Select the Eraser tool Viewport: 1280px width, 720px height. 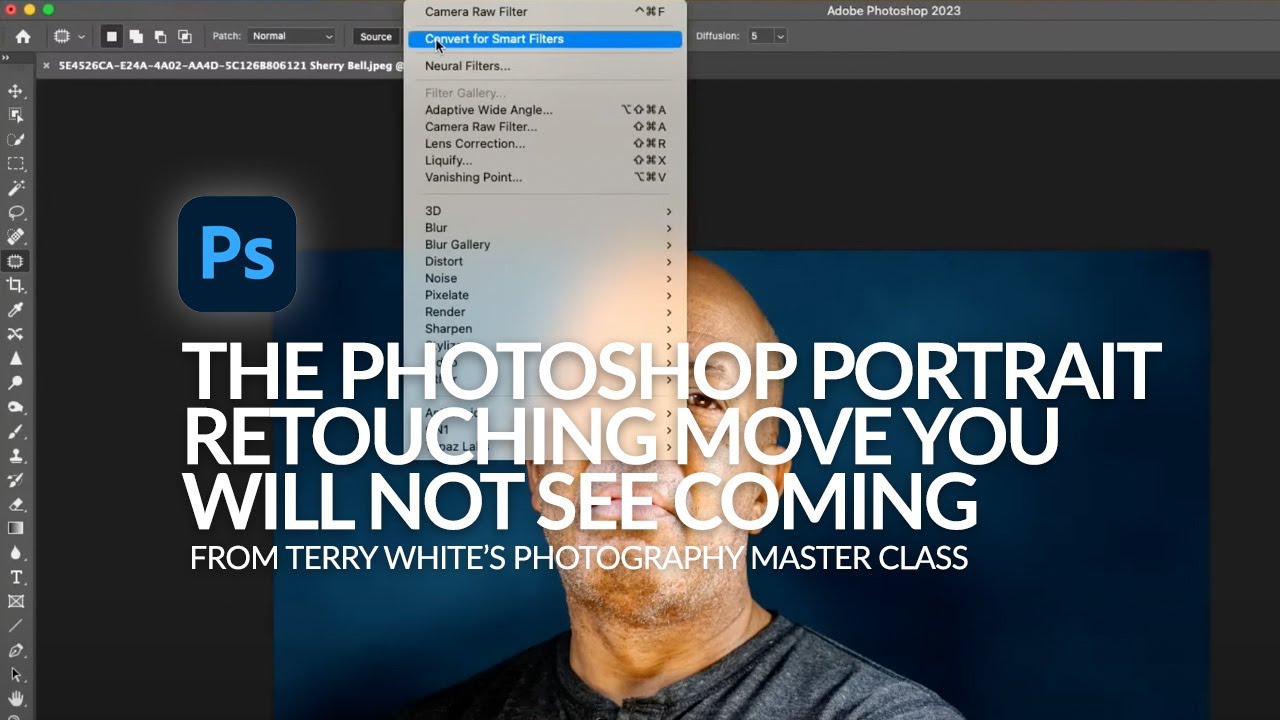coord(16,505)
